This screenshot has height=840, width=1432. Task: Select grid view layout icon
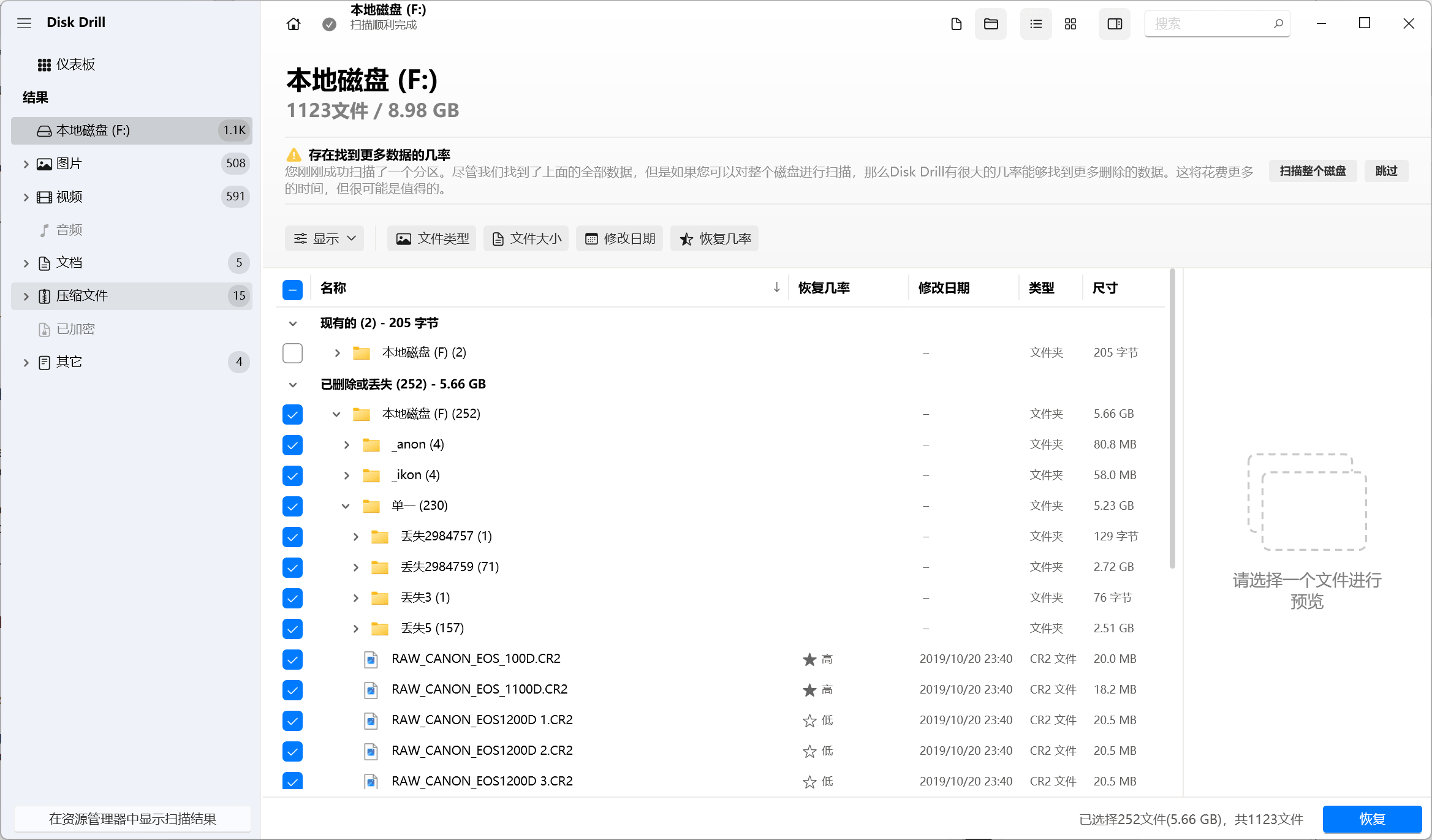coord(1070,24)
